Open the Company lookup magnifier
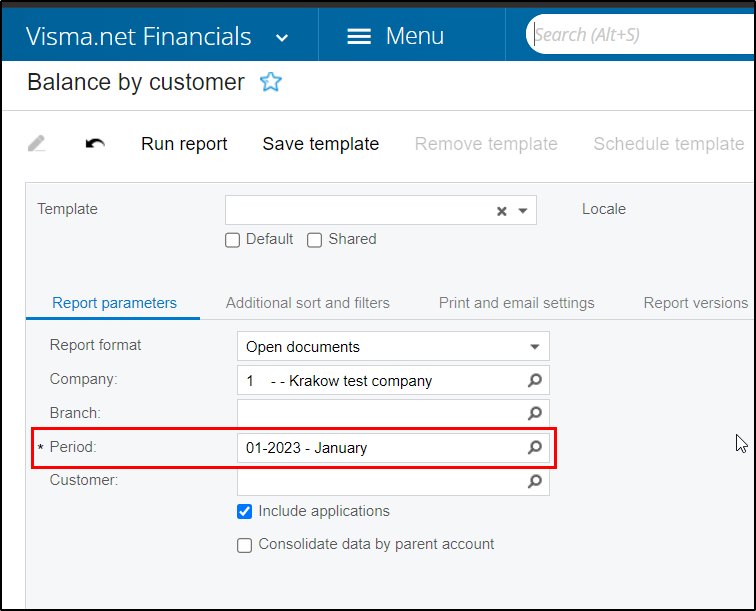 coord(535,380)
